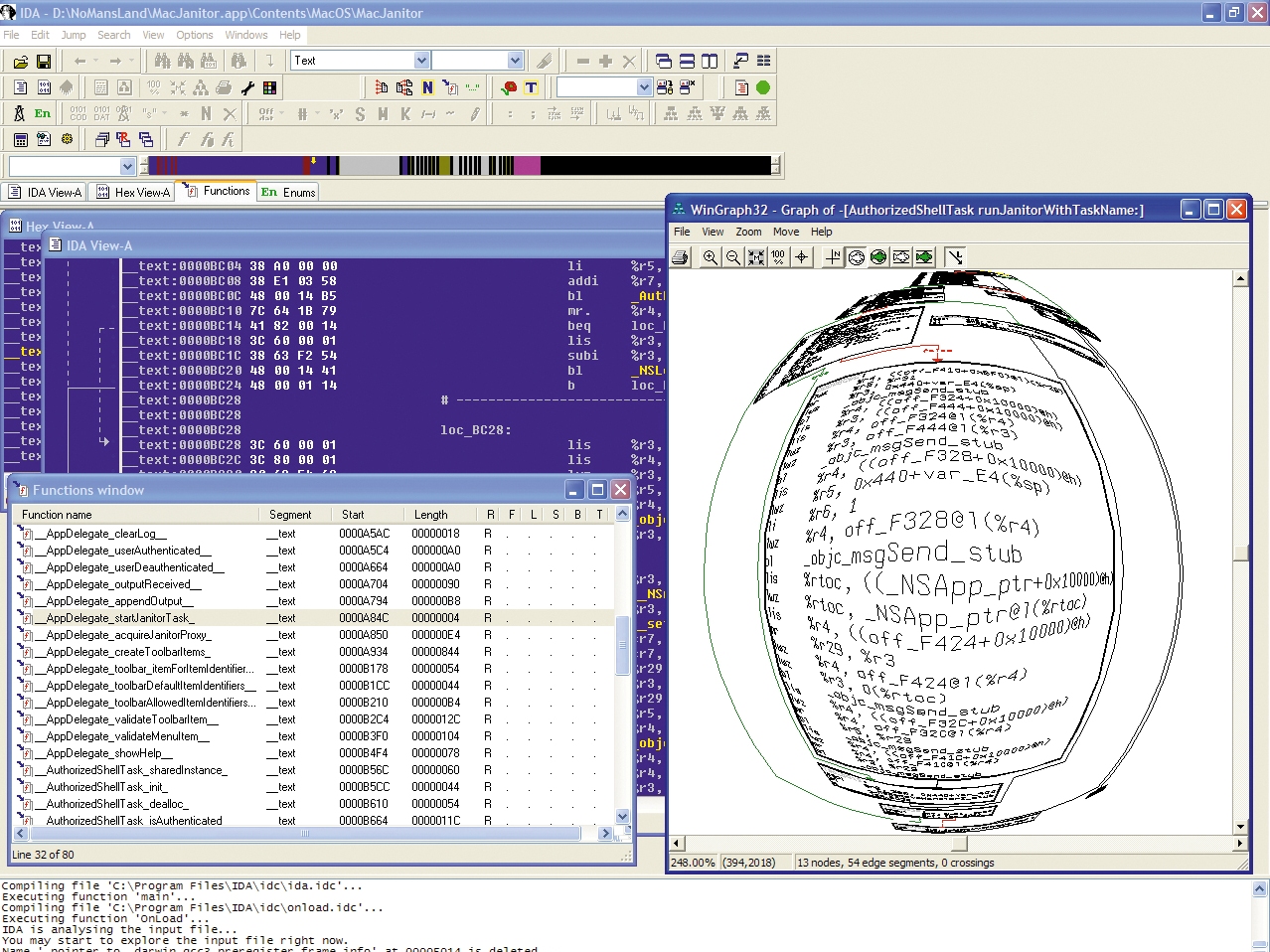Click the 100% zoom icon in WinGraph32
Image resolution: width=1270 pixels, height=952 pixels.
tap(778, 257)
